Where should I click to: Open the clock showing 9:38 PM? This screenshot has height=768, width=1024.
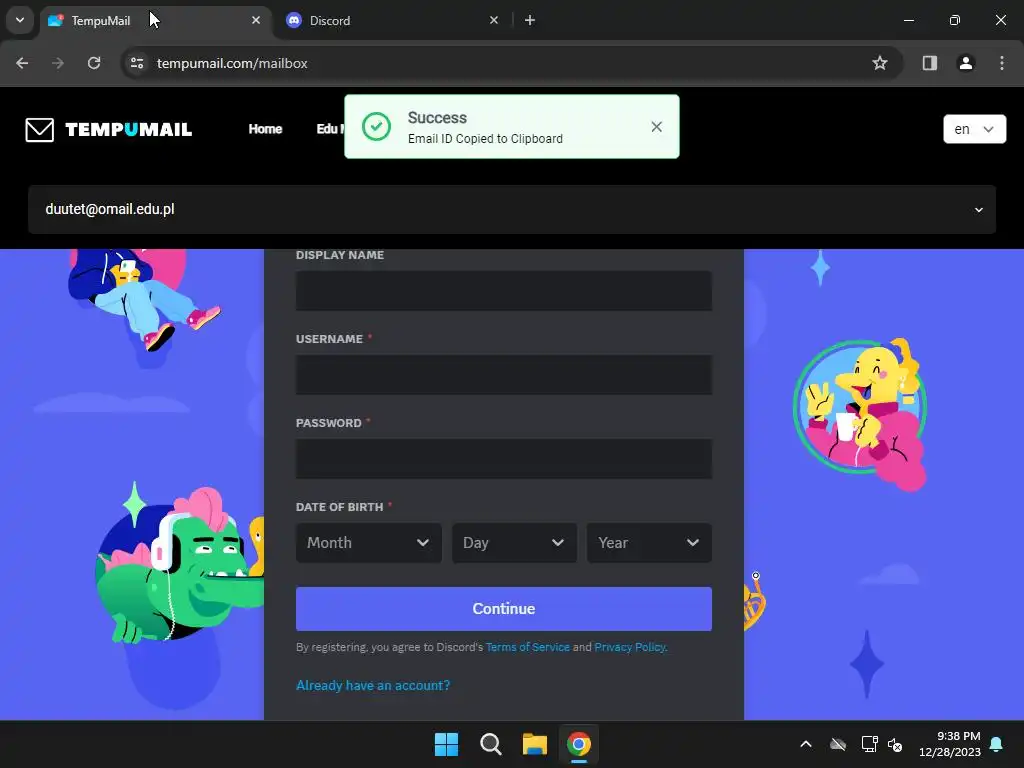click(x=950, y=744)
